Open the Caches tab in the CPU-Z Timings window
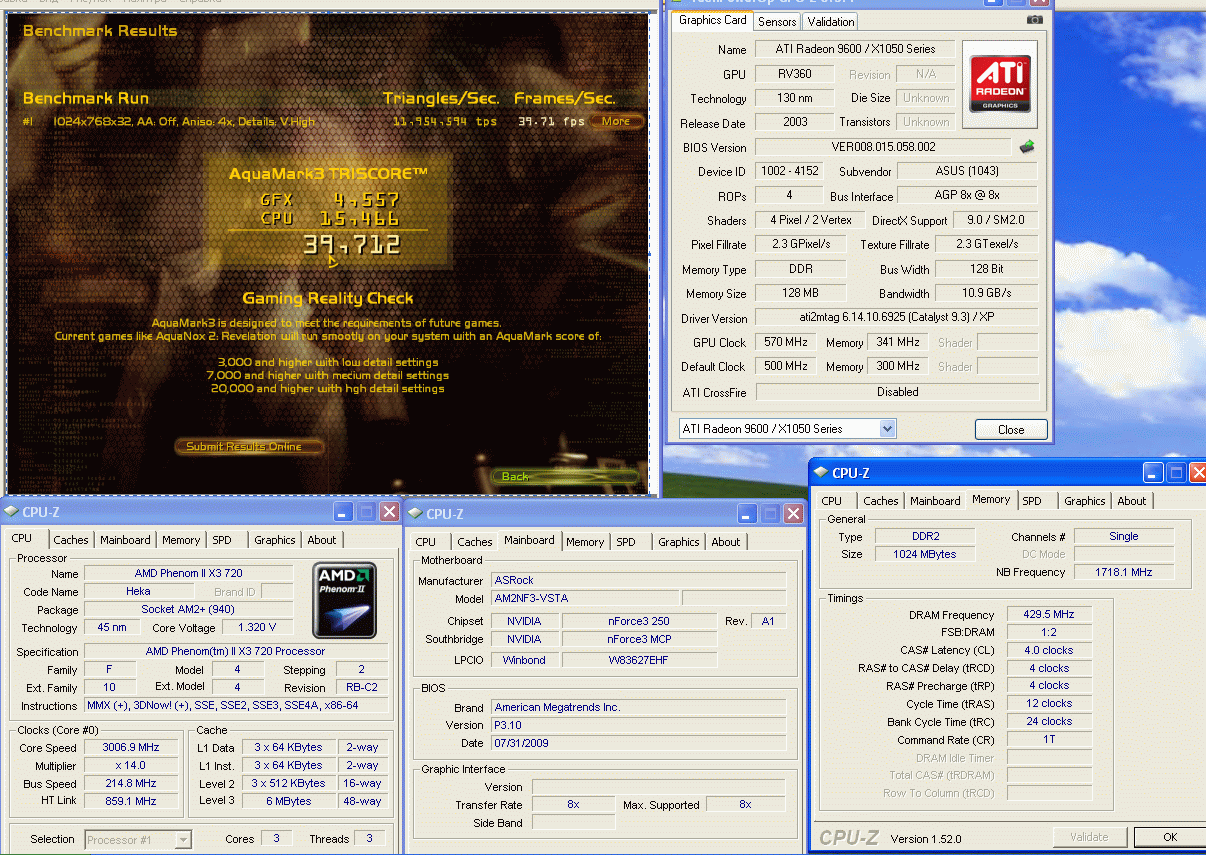 tap(881, 501)
